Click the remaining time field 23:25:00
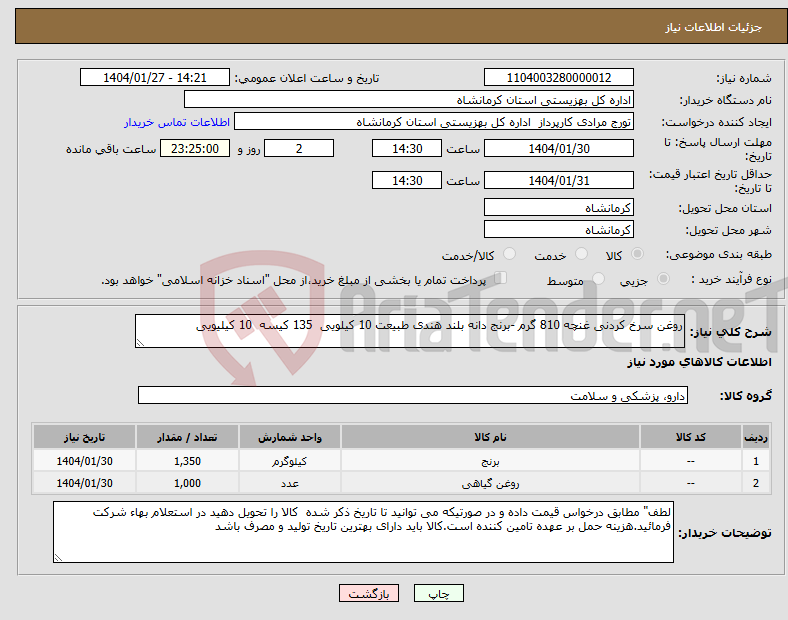 click(195, 148)
